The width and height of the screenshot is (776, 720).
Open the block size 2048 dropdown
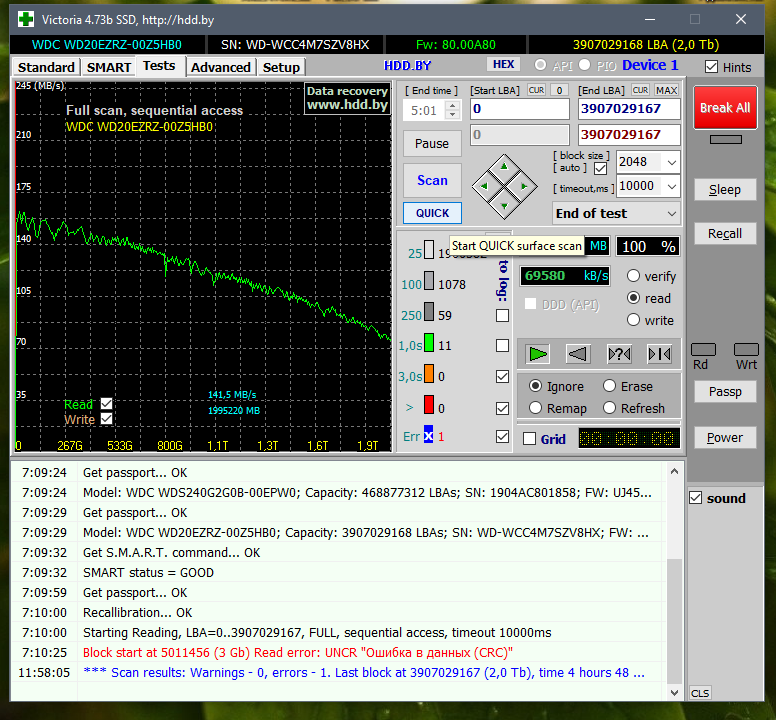point(672,162)
